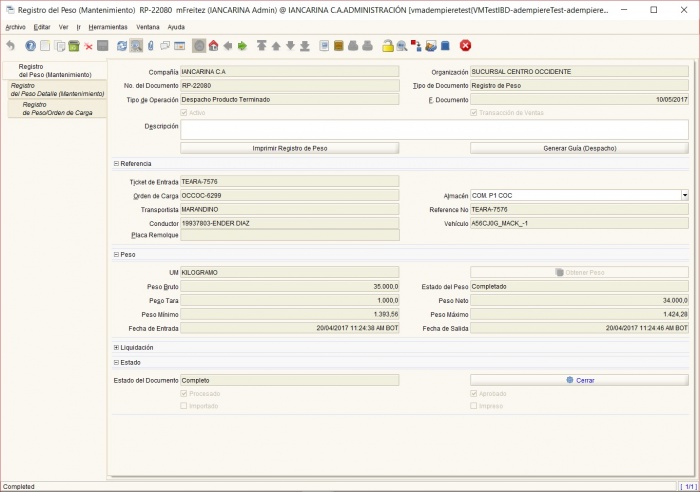Click the Obtener Peso button
Image resolution: width=700 pixels, height=492 pixels.
click(579, 272)
